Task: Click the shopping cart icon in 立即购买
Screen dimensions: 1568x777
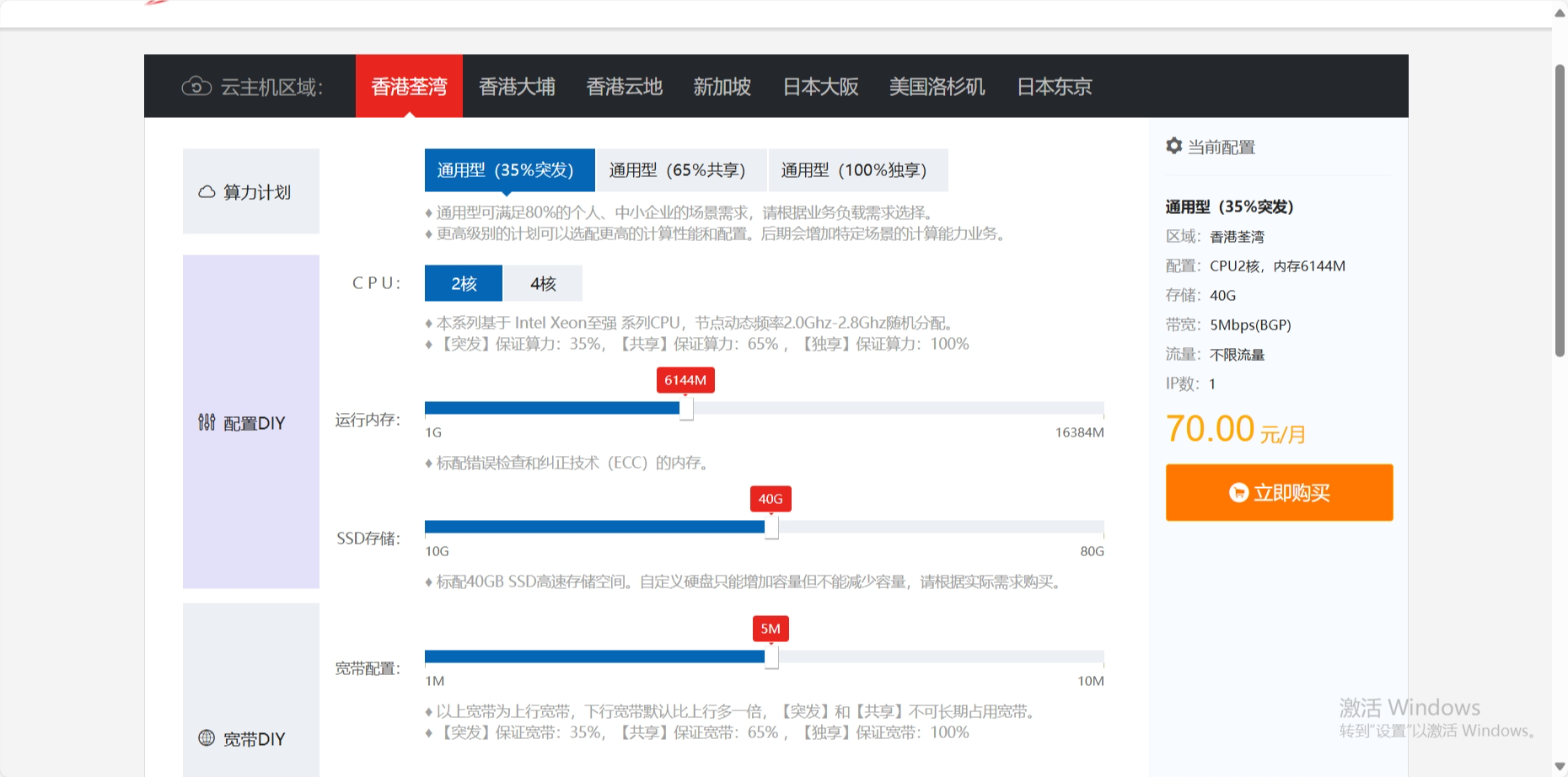Action: tap(1238, 492)
